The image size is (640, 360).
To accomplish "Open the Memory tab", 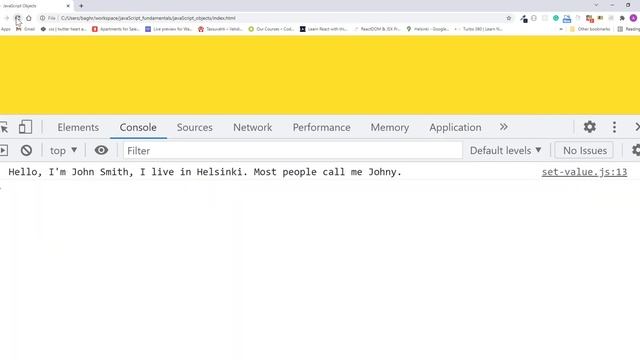I will 390,127.
